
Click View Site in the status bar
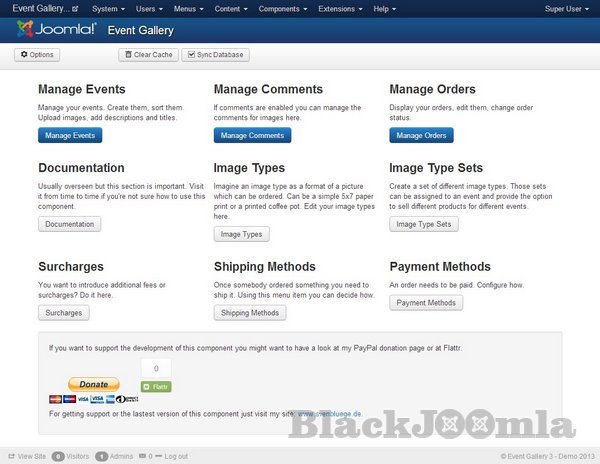[x=27, y=455]
